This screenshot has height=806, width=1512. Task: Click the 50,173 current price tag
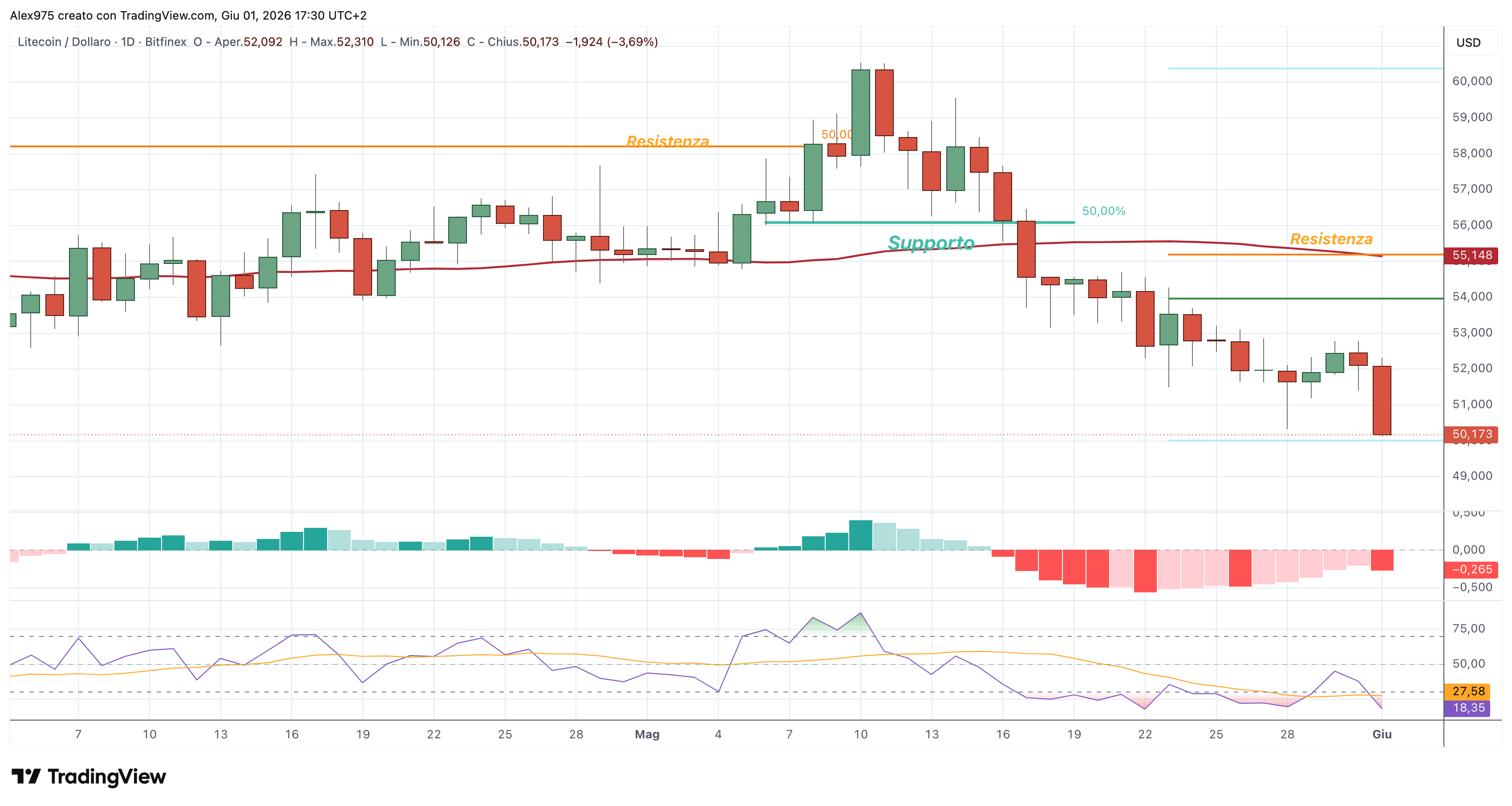1471,434
